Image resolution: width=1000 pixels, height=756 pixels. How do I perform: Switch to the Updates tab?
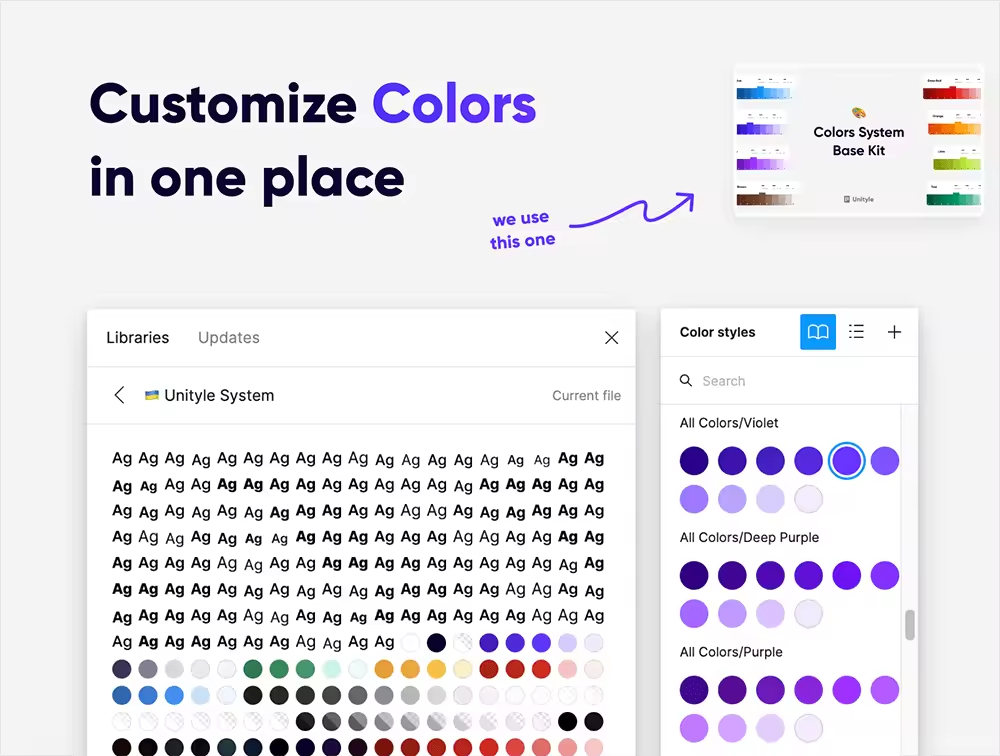point(229,338)
